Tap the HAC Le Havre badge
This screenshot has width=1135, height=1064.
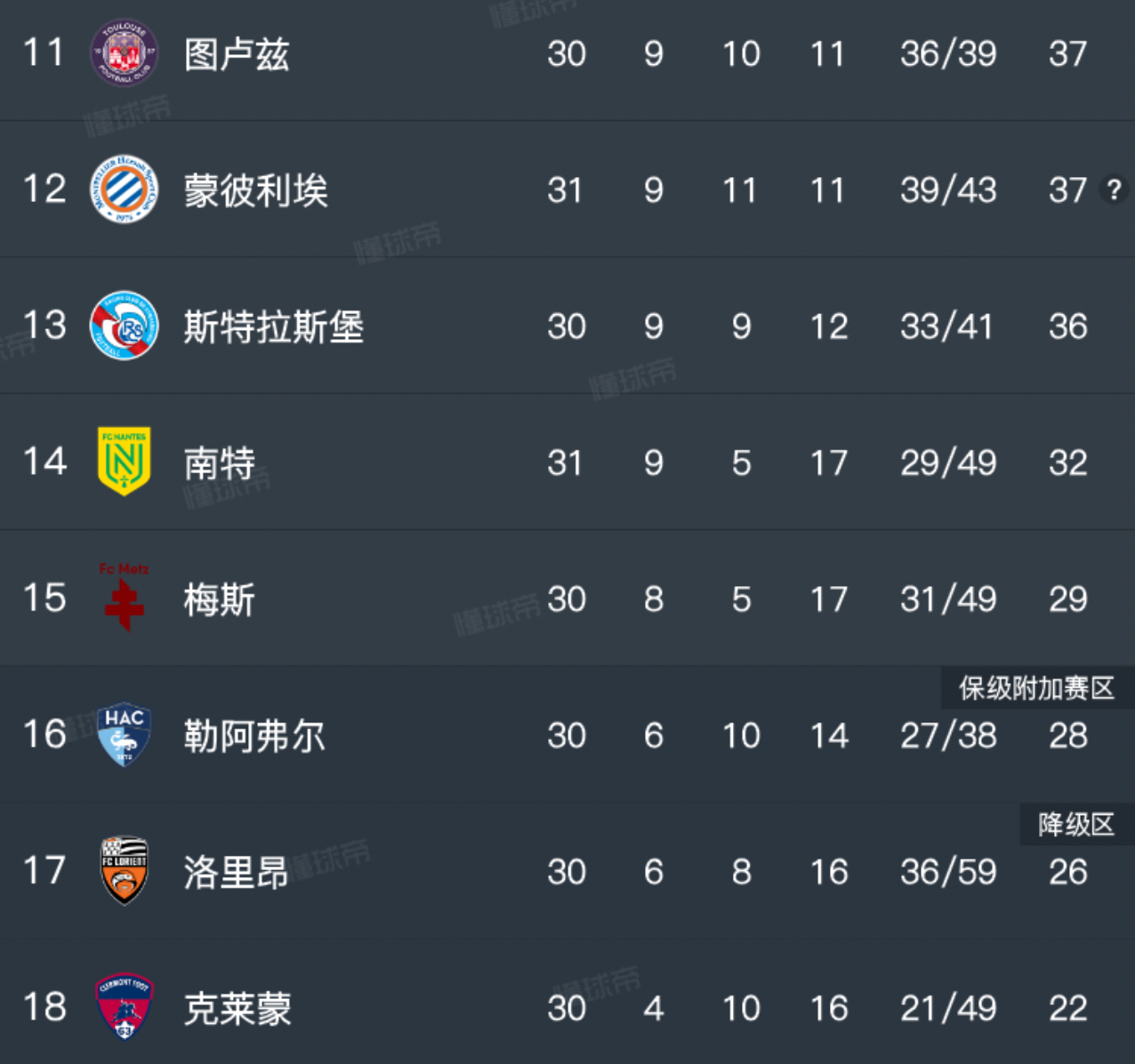pos(125,735)
